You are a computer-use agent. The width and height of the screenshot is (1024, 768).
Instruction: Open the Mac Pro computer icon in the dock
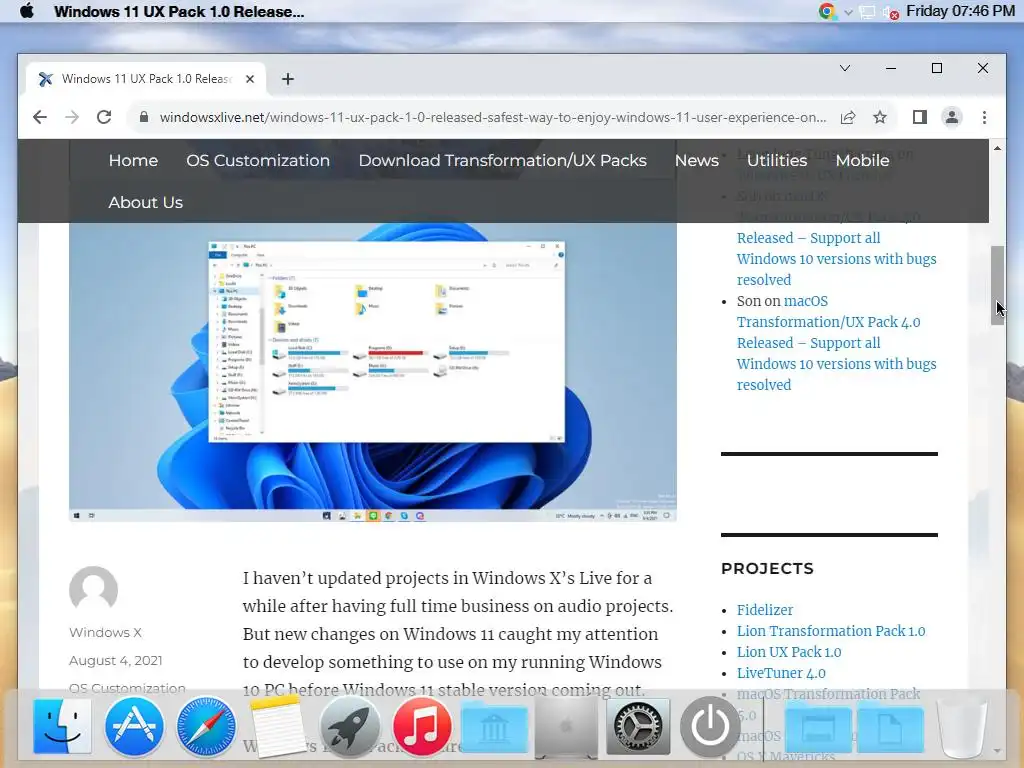point(566,726)
